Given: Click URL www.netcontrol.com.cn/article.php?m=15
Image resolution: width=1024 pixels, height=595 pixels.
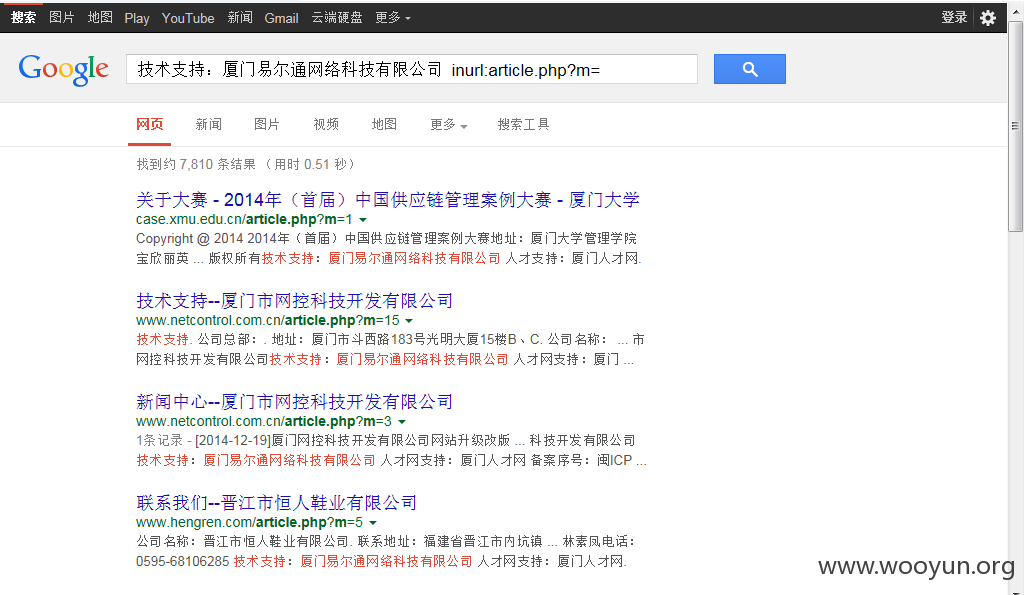Looking at the screenshot, I should coord(268,321).
